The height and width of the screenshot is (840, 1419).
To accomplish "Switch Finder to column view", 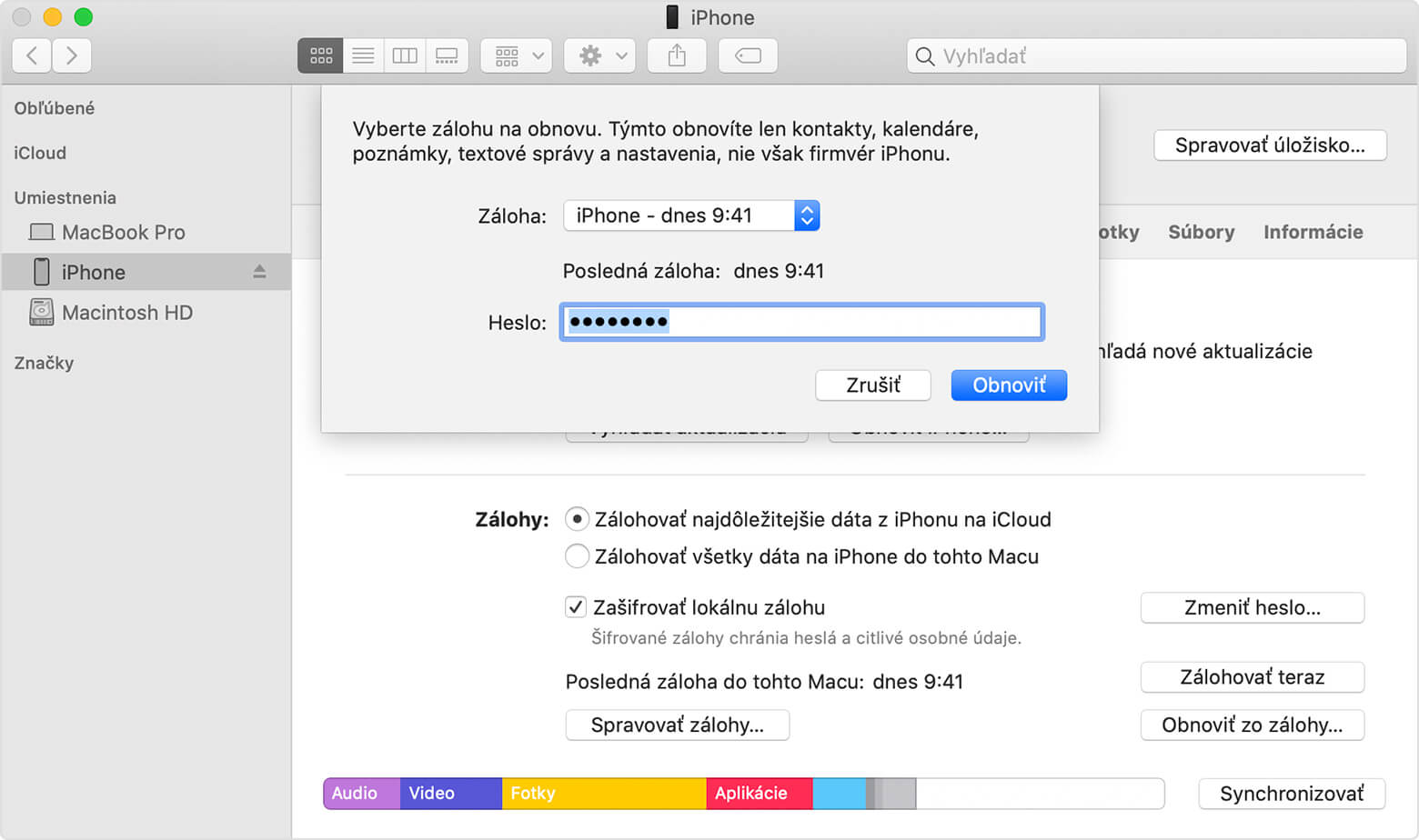I will (x=405, y=55).
